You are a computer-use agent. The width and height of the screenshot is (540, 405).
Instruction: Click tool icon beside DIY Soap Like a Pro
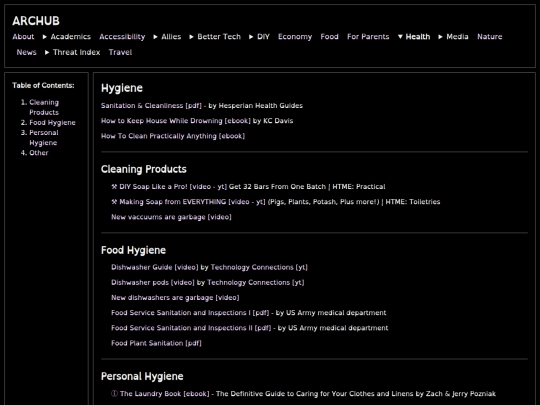(x=114, y=187)
